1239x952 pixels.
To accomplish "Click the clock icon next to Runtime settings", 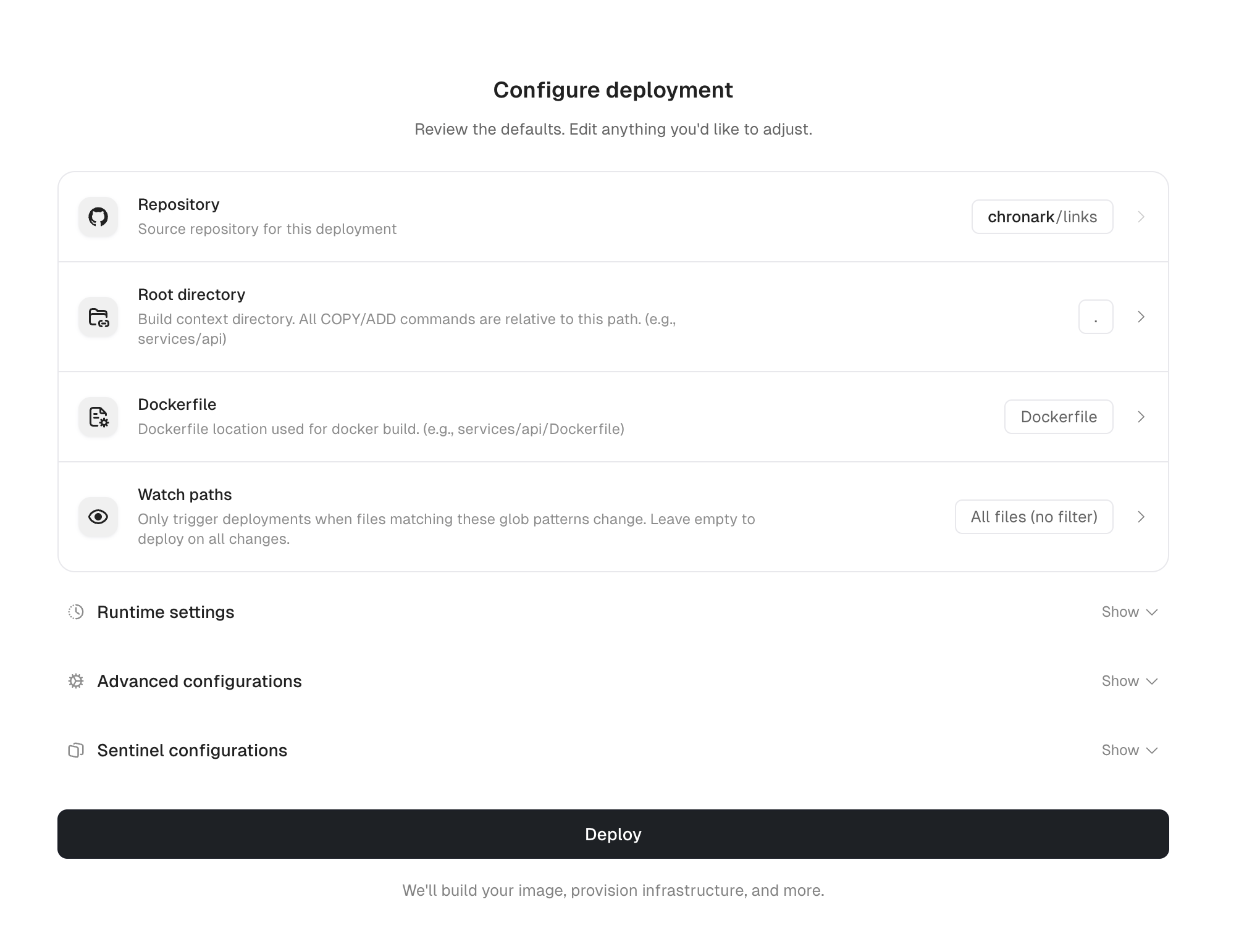I will (75, 612).
